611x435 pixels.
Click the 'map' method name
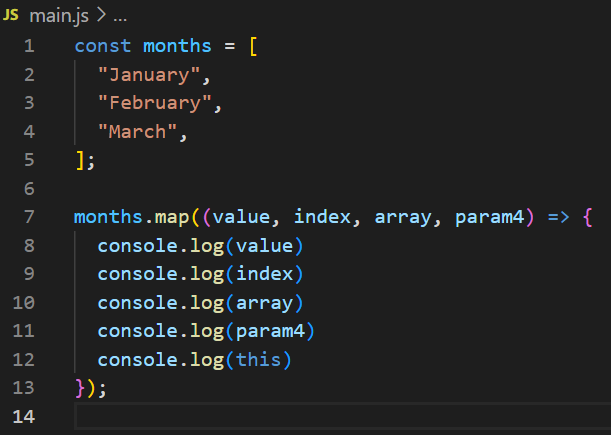click(x=172, y=218)
